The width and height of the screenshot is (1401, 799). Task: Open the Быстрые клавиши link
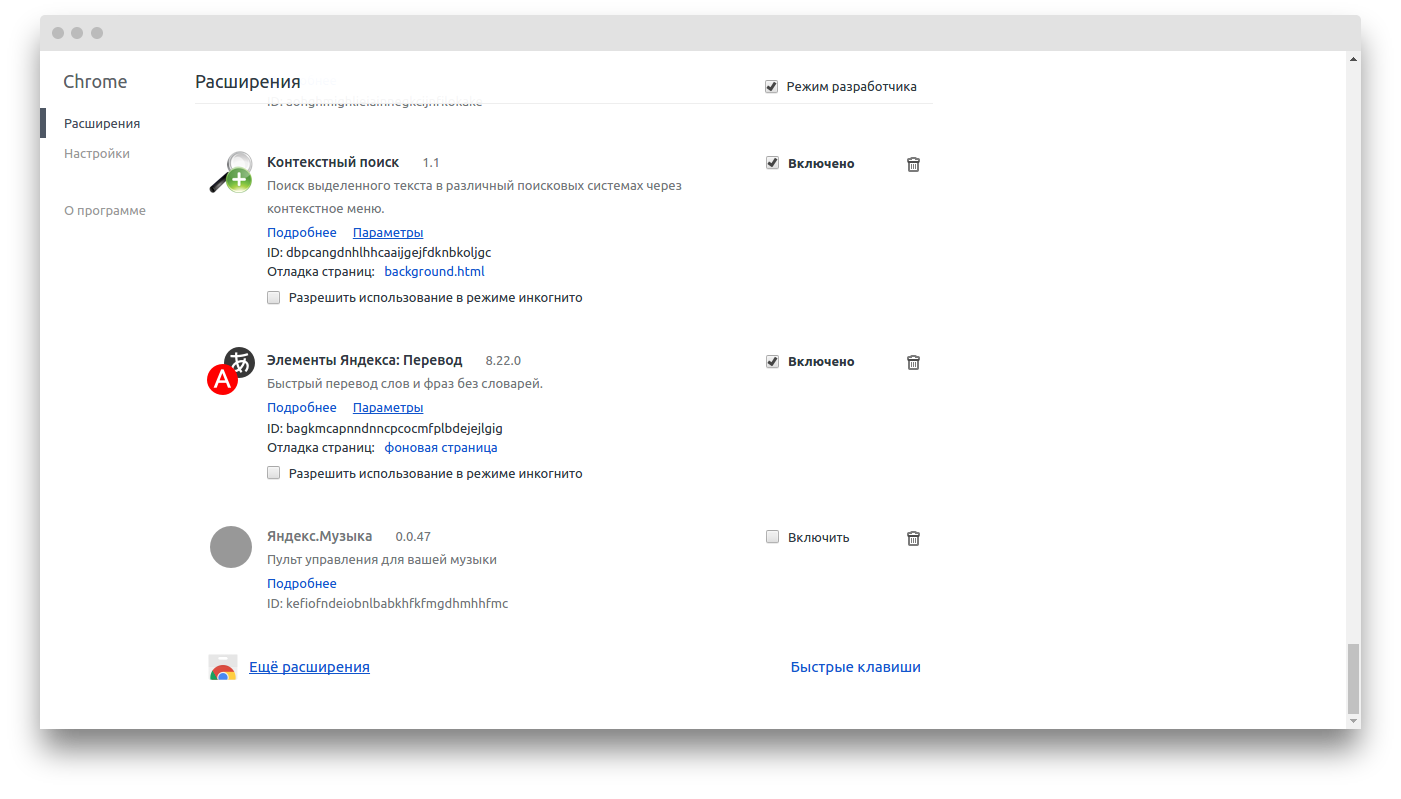coord(855,667)
